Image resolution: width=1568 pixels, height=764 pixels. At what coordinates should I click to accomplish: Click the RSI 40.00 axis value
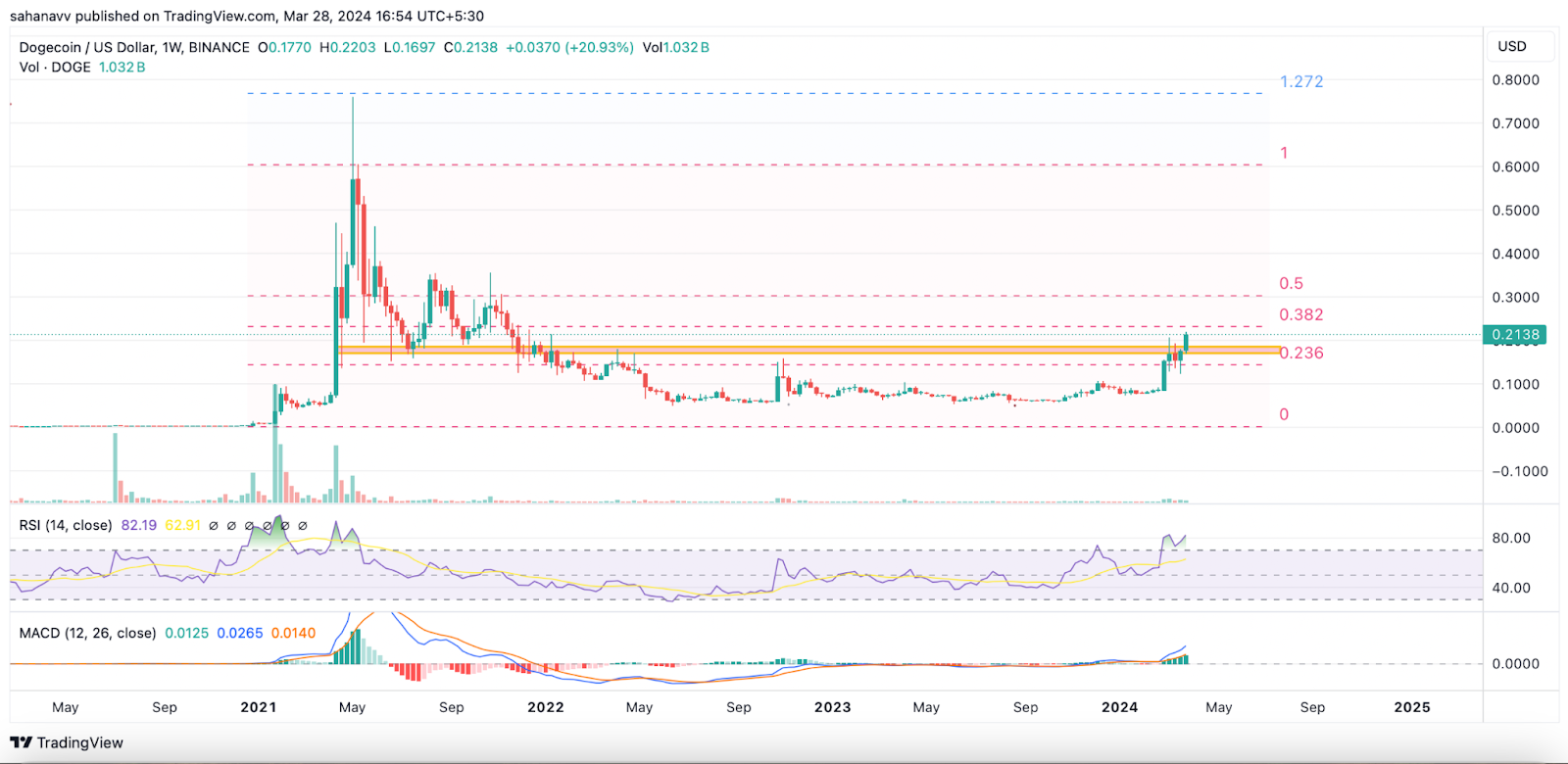point(1510,588)
